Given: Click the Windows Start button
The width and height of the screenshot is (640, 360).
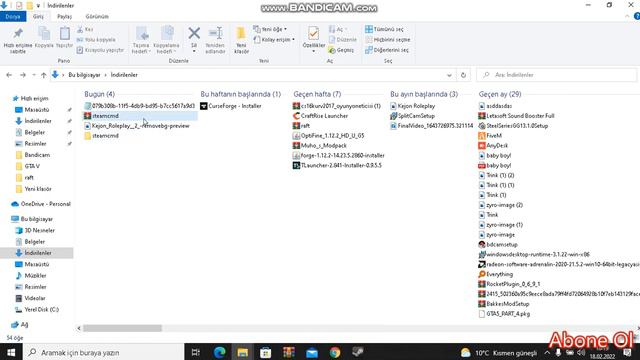Looking at the screenshot, I should pos(11,352).
